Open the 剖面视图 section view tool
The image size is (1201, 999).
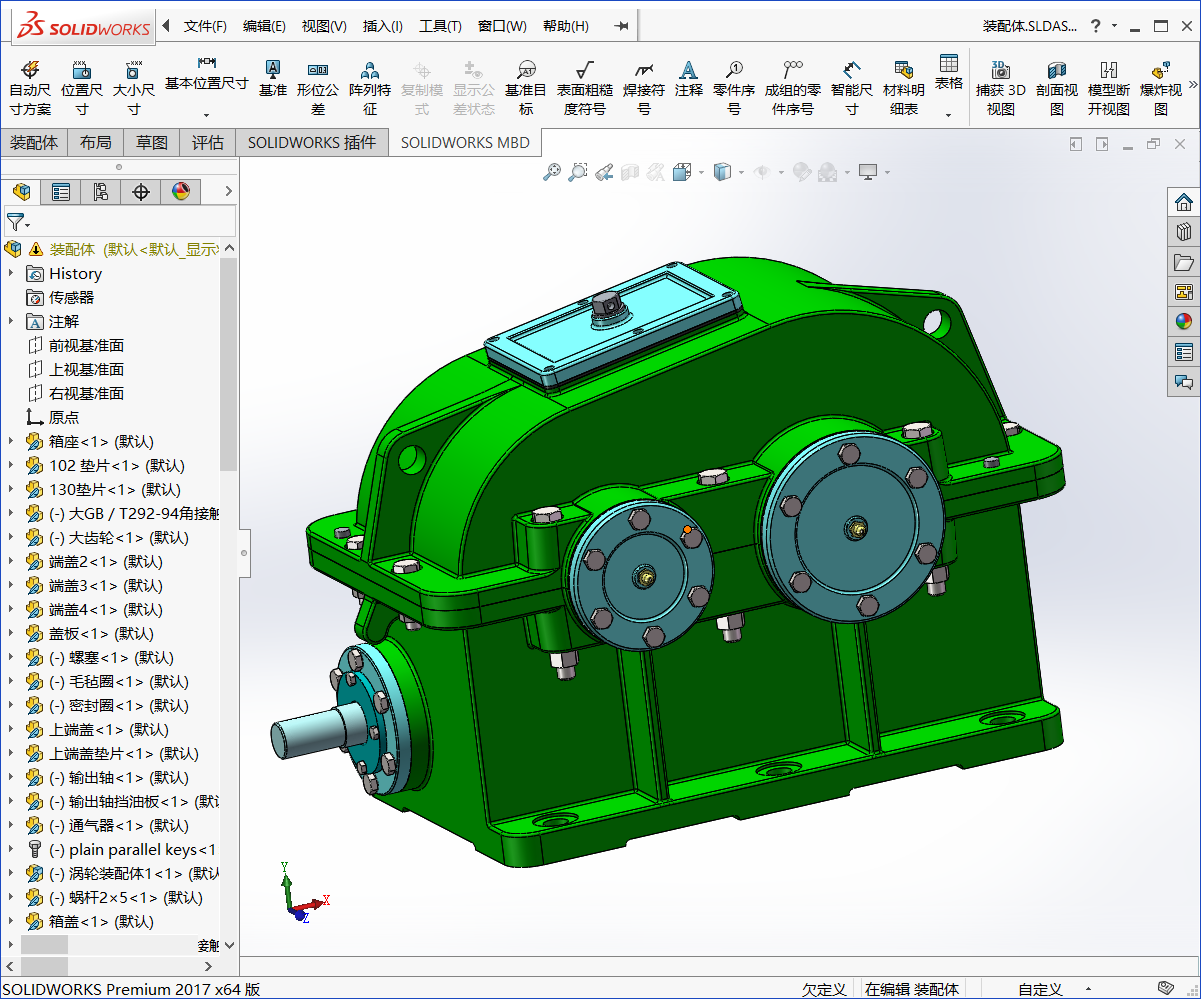1057,88
